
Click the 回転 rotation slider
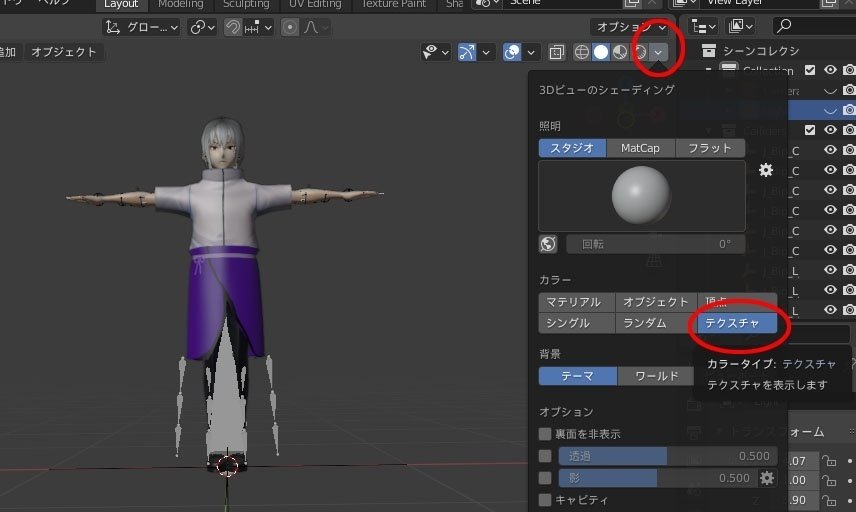coord(656,244)
